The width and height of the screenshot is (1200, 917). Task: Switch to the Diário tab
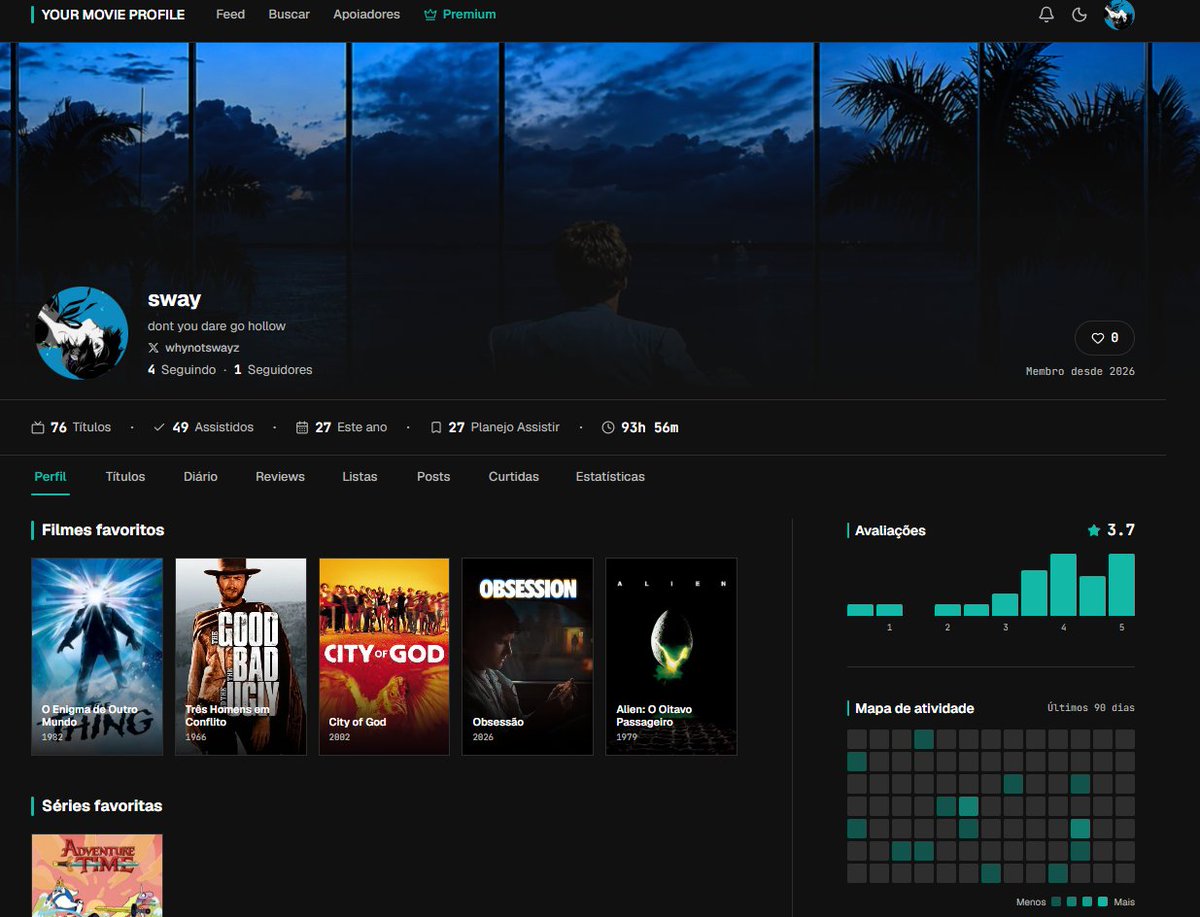click(x=200, y=477)
